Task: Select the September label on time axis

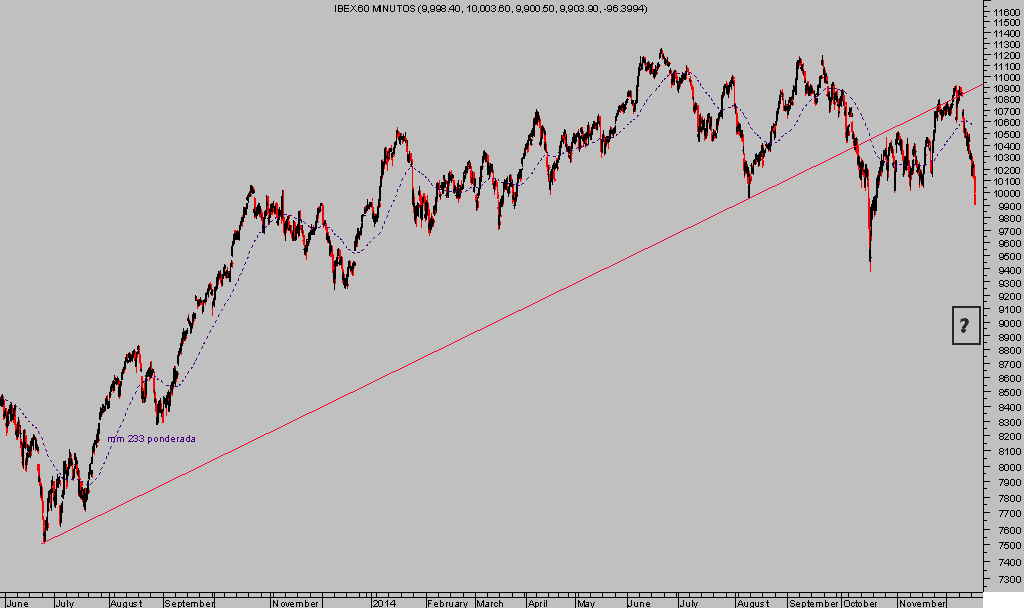Action: pyautogui.click(x=189, y=603)
